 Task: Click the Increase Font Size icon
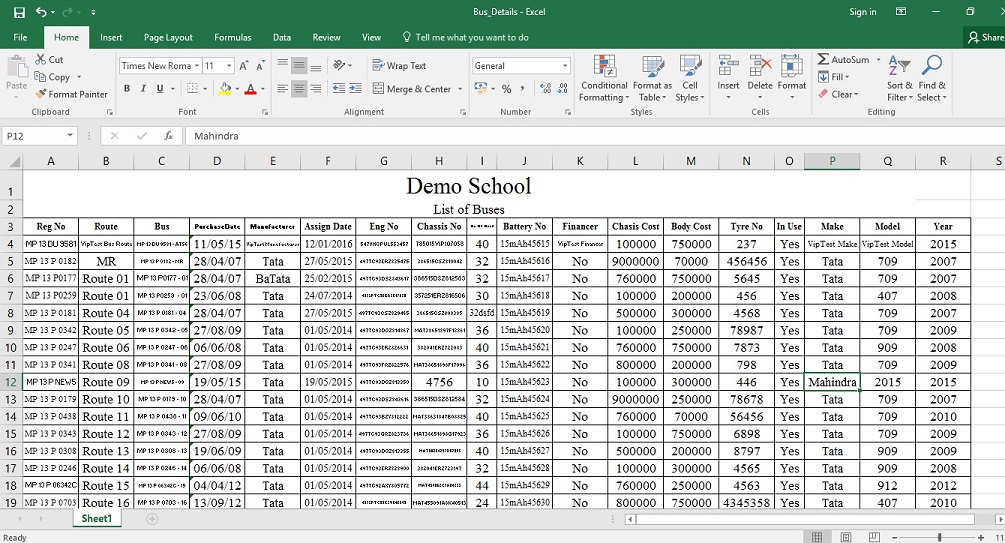(244, 66)
